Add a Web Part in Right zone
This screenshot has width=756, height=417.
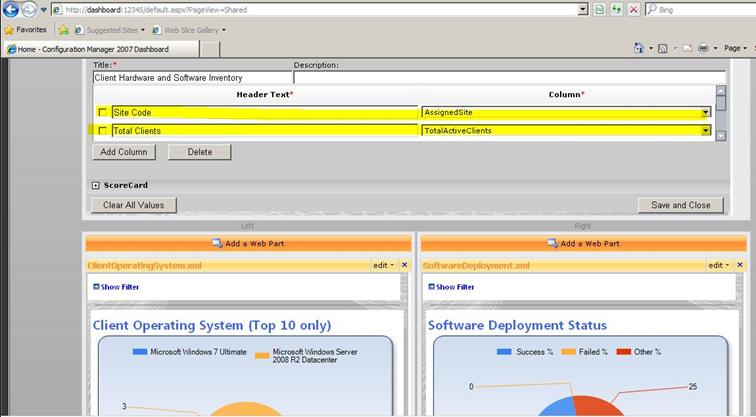(584, 243)
